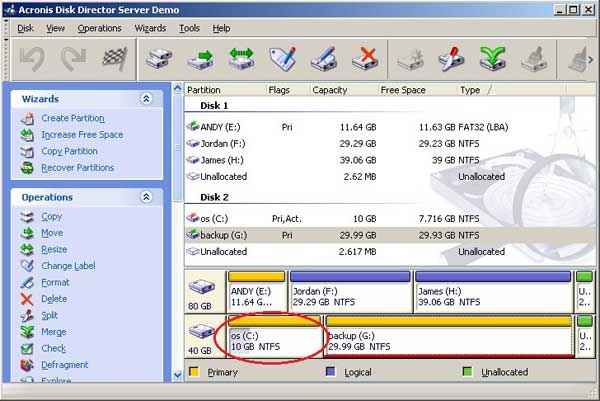The height and width of the screenshot is (401, 600).
Task: Click the double green arrow resize toolbar icon
Action: pos(241,58)
